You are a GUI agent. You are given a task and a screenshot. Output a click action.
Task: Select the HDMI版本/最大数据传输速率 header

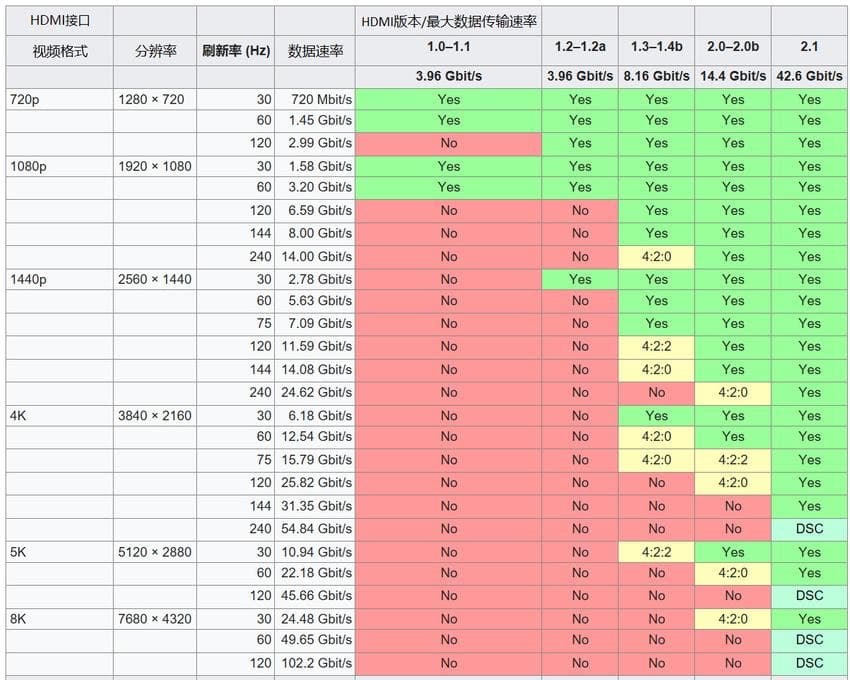(x=448, y=22)
